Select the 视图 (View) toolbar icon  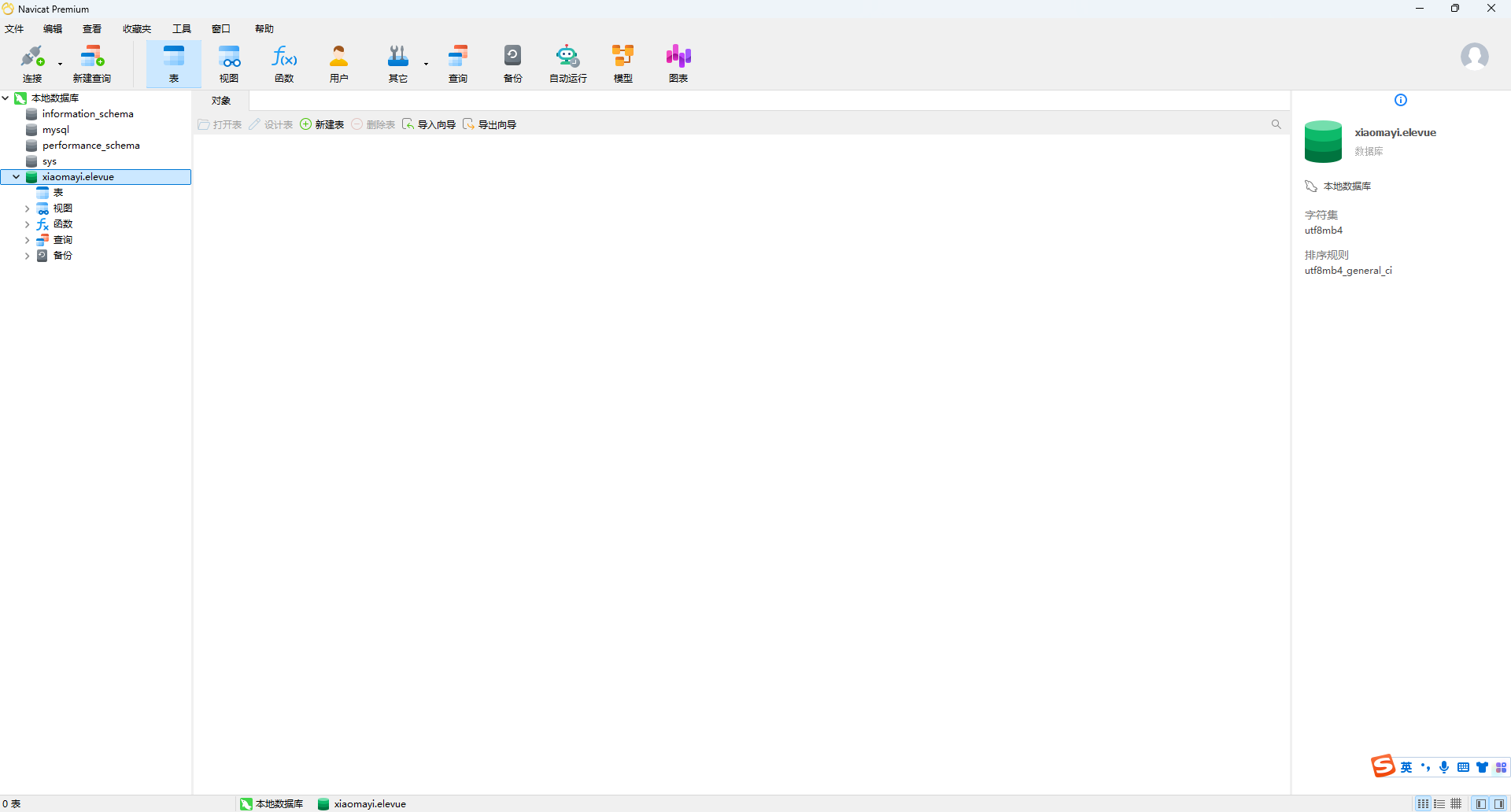pos(229,64)
